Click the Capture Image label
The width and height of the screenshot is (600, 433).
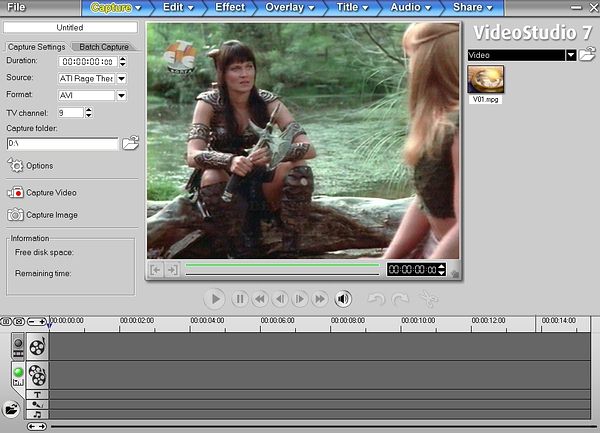pos(52,215)
